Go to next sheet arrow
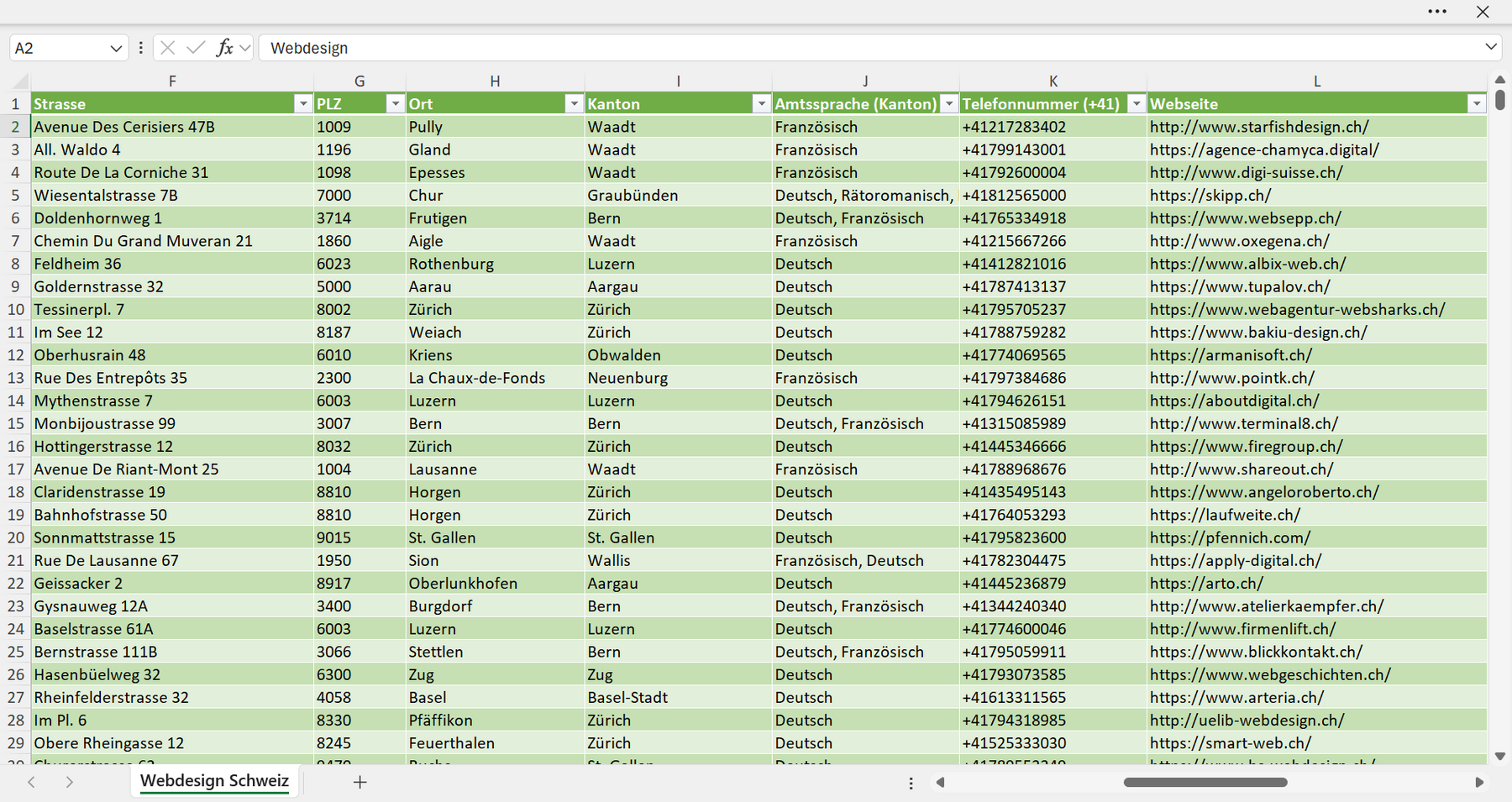Viewport: 1512px width, 802px height. coord(69,782)
